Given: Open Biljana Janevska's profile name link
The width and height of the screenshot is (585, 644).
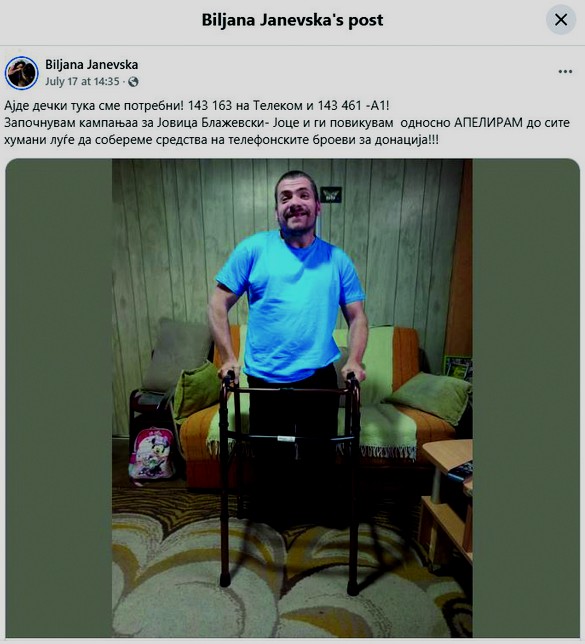Looking at the screenshot, I should tap(92, 64).
